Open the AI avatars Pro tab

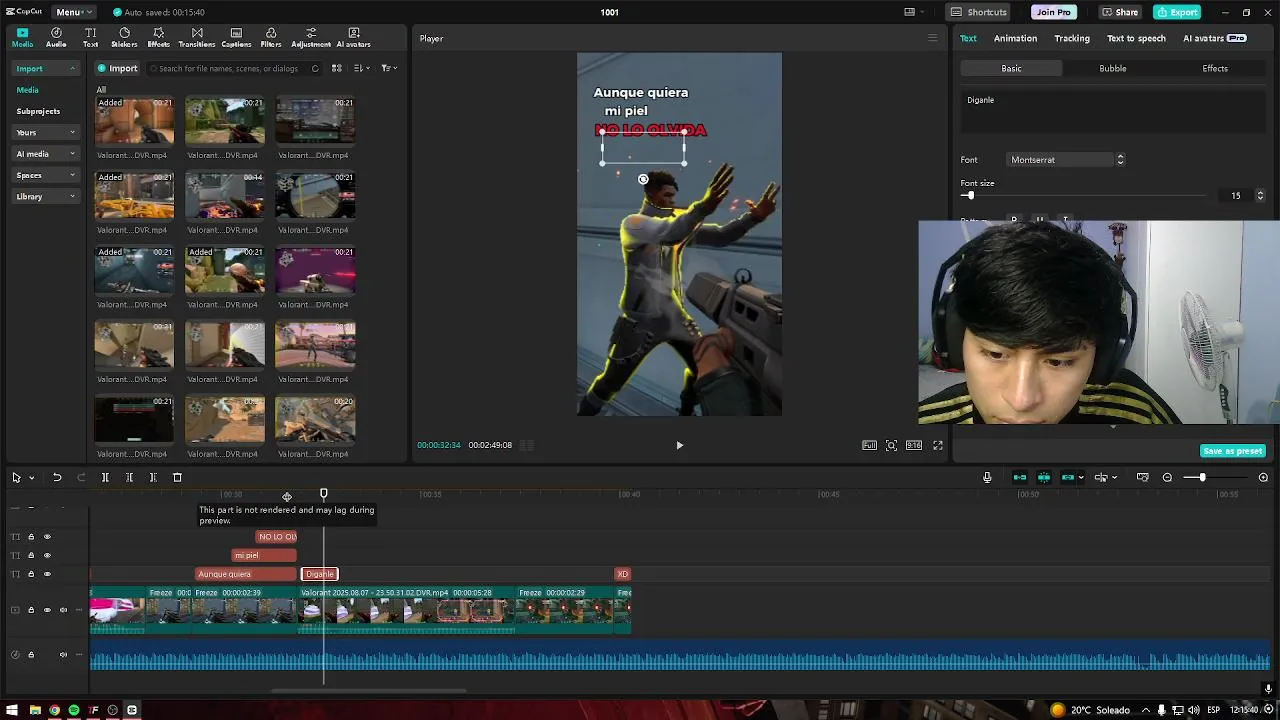(x=1214, y=38)
